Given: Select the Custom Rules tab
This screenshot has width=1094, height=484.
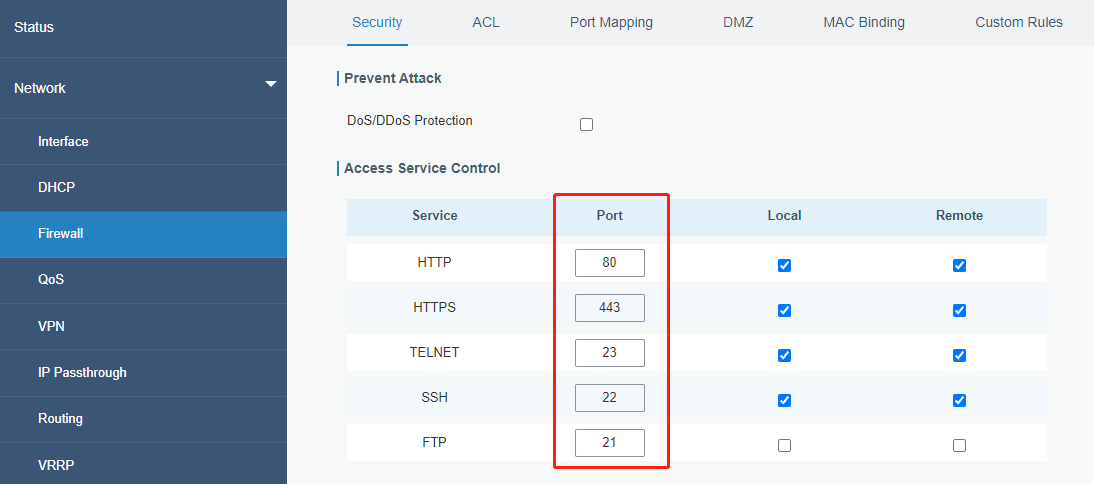Looking at the screenshot, I should pyautogui.click(x=1019, y=22).
